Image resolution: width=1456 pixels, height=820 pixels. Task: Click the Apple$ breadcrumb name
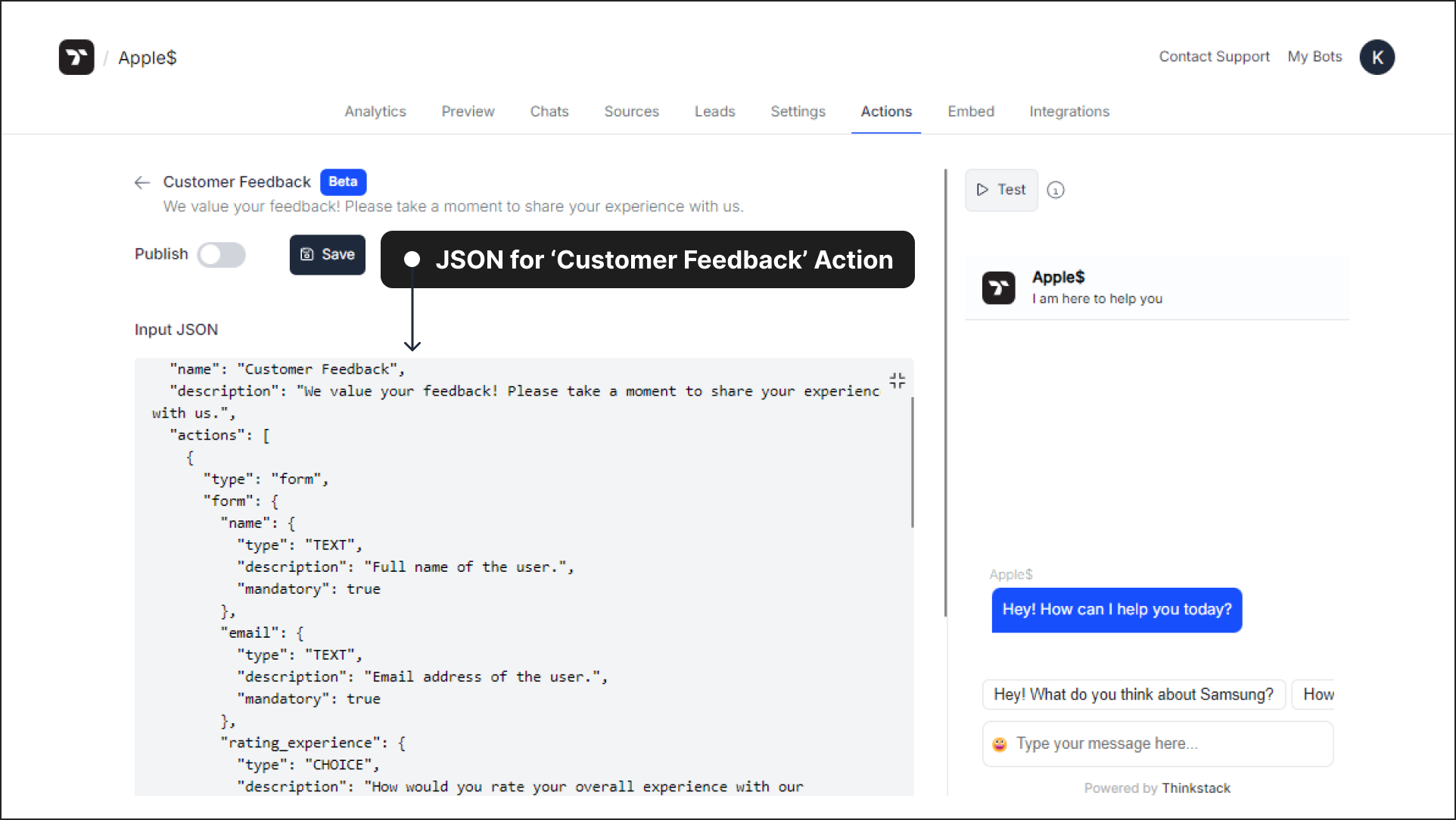point(148,57)
